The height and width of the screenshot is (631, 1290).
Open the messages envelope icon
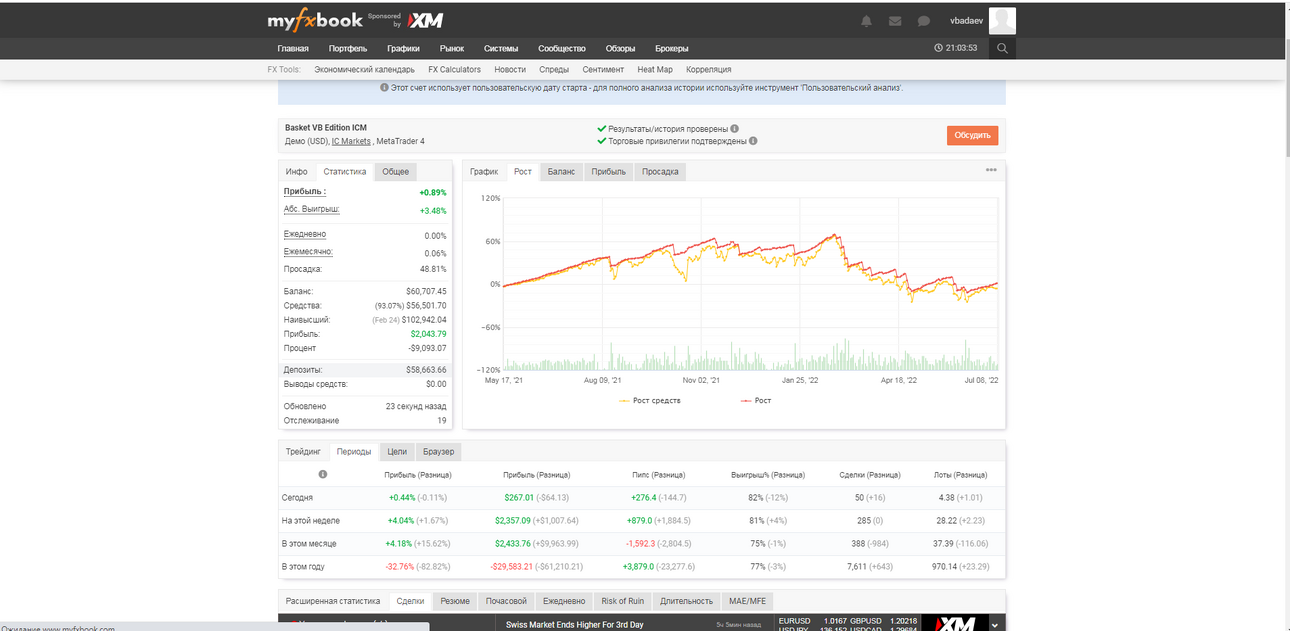pyautogui.click(x=895, y=21)
